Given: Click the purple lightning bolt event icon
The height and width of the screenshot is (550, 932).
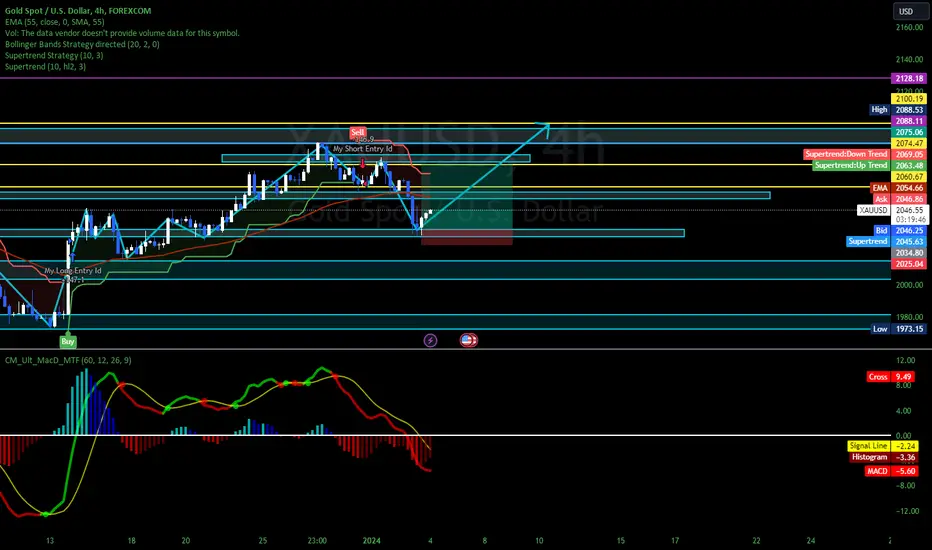Looking at the screenshot, I should (x=430, y=340).
